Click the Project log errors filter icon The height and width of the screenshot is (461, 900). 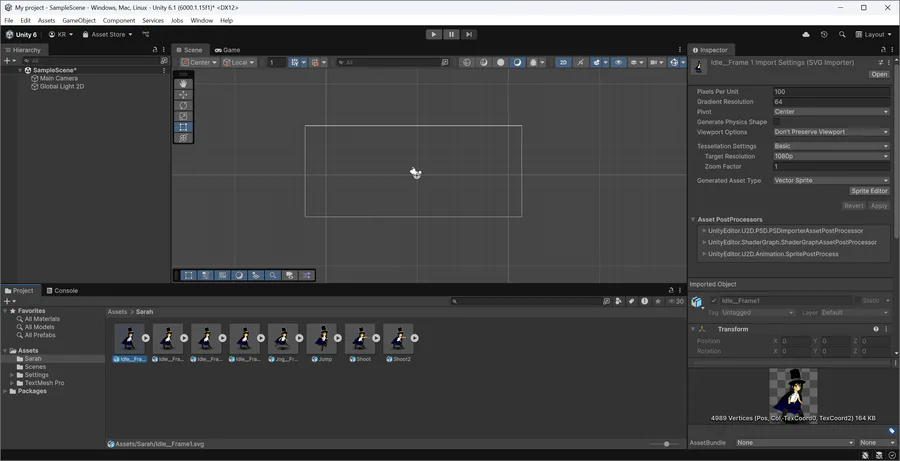[645, 301]
